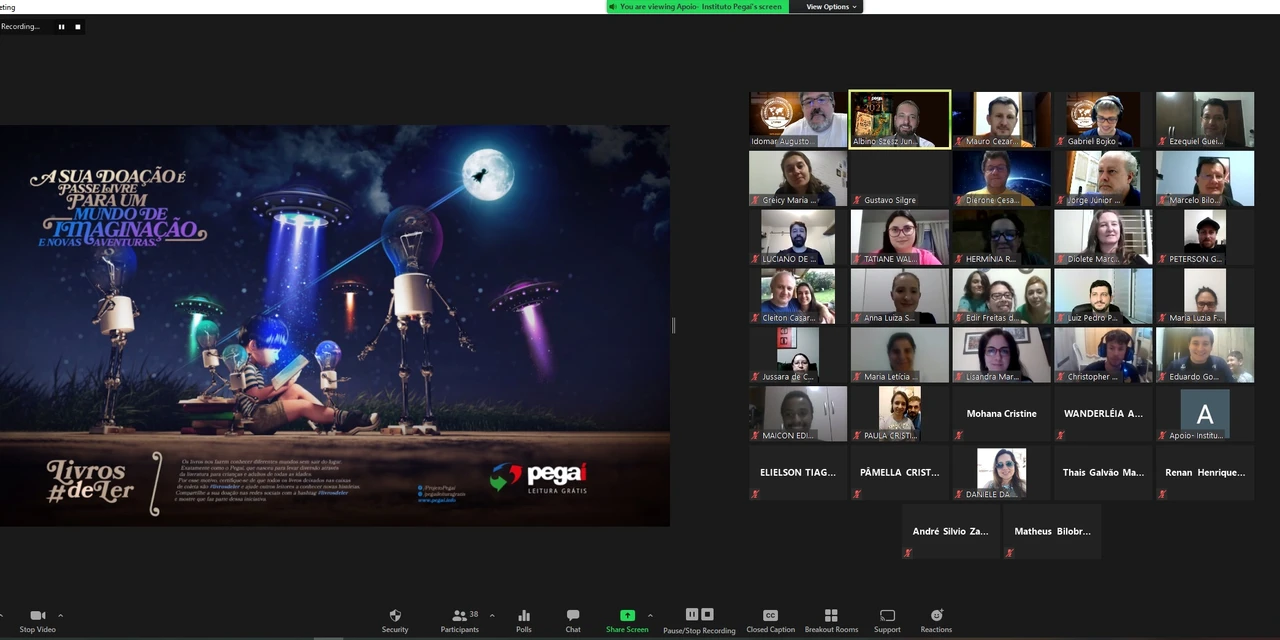Viewport: 1280px width, 640px height.
Task: Click the Pause/Stop Recording toolbar button
Action: coord(699,620)
